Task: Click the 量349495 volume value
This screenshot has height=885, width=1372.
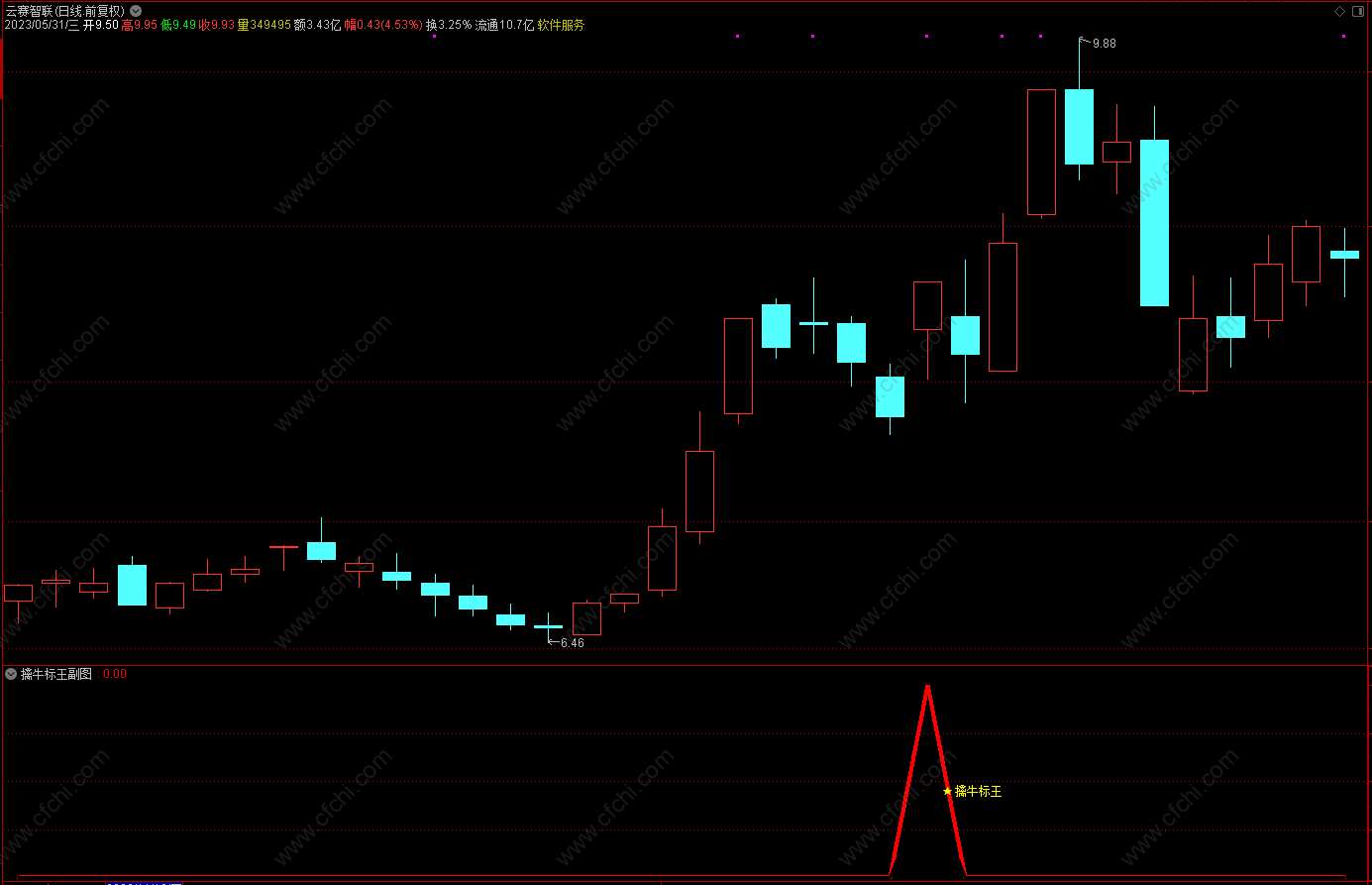Action: tap(264, 25)
